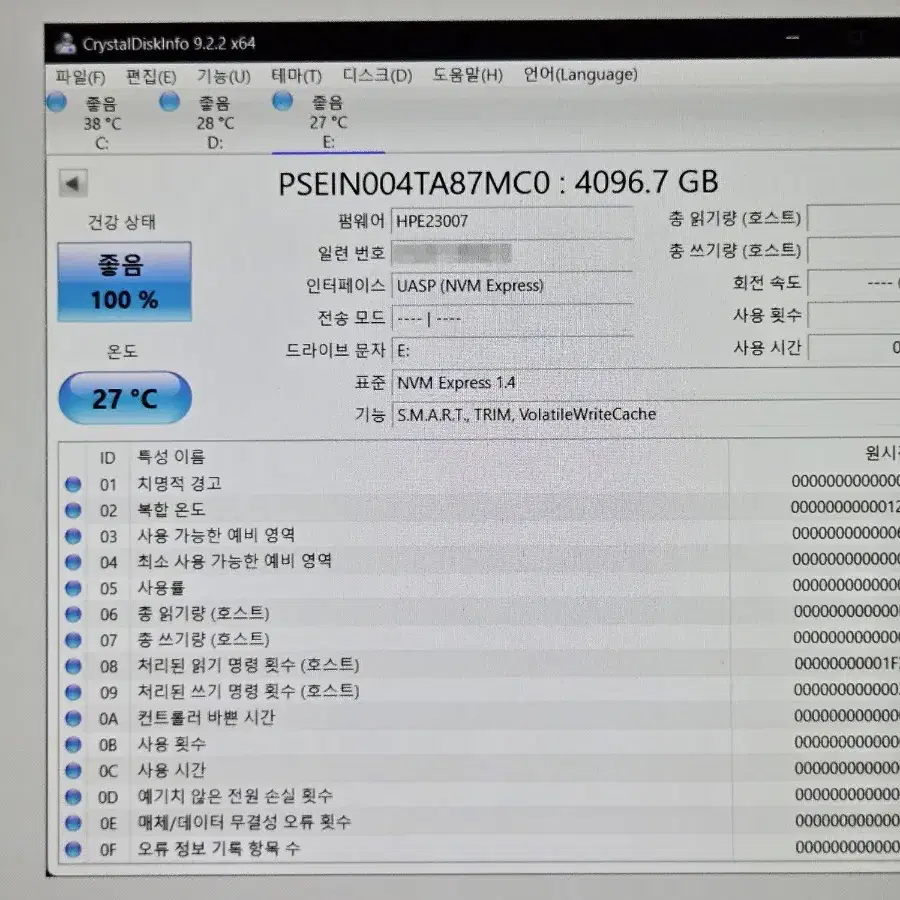The height and width of the screenshot is (900, 900).
Task: Select the attribute name 오류 정보 기록 항목 수
Action: 219,848
